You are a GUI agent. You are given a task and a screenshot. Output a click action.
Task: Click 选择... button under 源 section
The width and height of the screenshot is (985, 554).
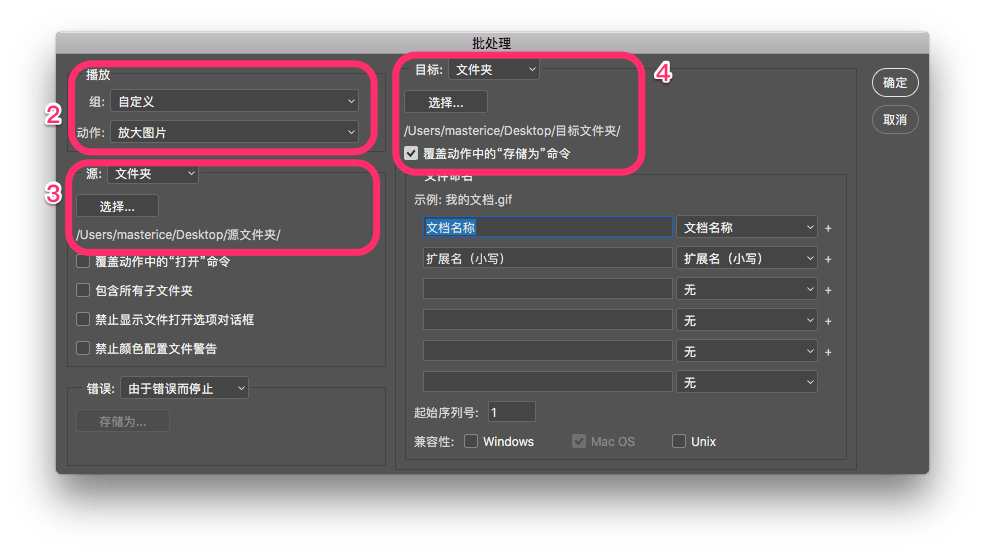click(117, 206)
